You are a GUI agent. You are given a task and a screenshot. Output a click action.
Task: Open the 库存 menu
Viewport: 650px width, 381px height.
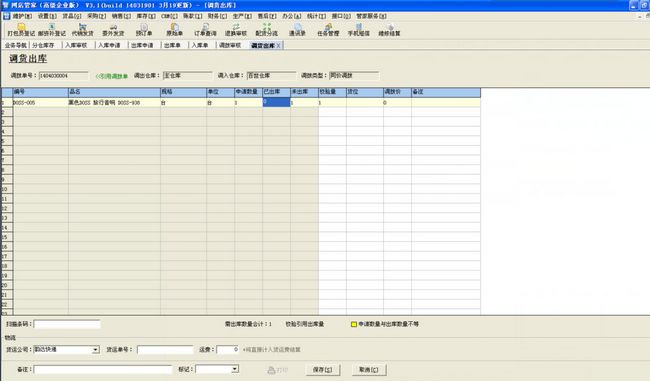point(146,16)
